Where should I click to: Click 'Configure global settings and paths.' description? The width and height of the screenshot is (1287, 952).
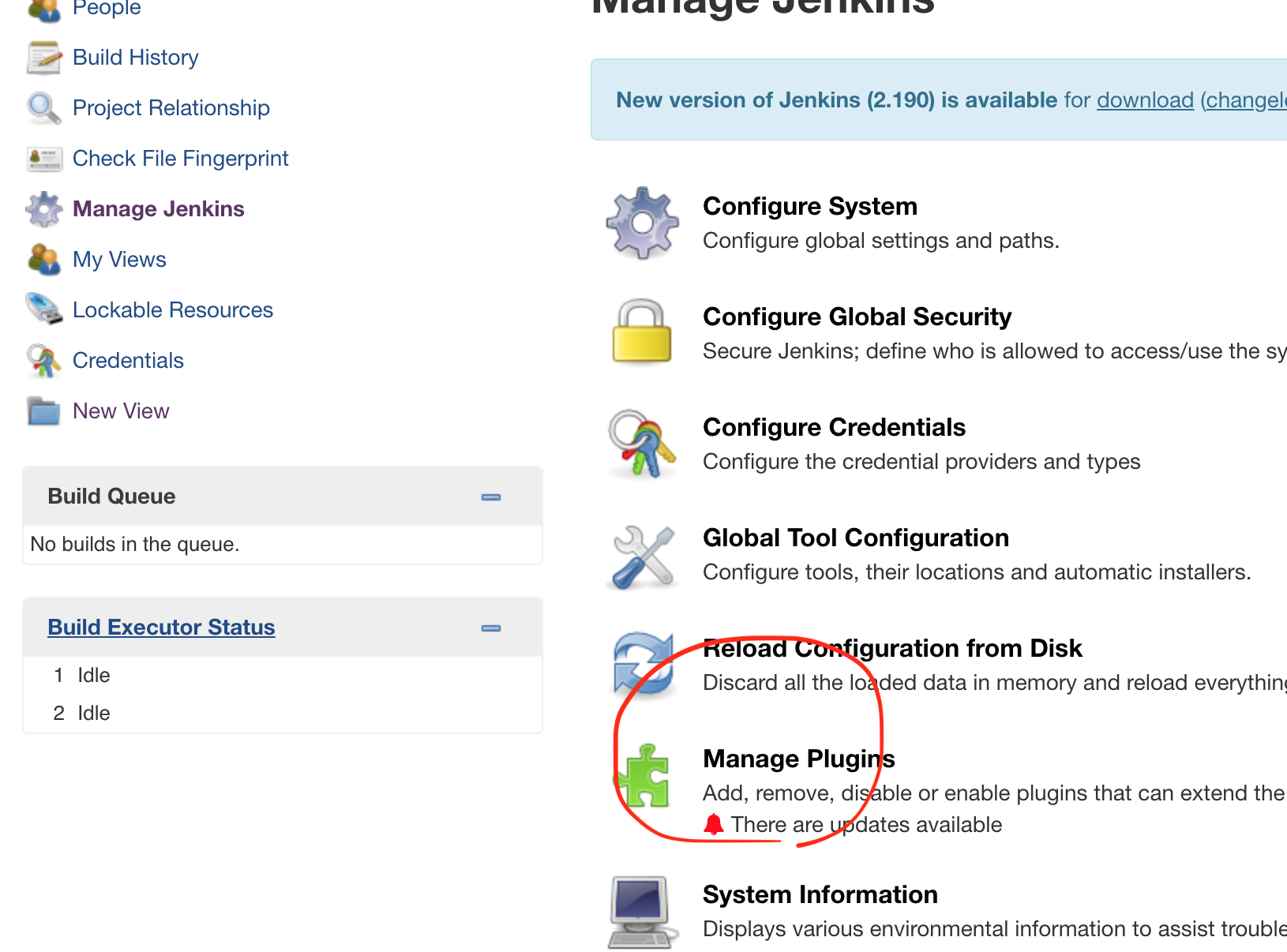pyautogui.click(x=881, y=241)
